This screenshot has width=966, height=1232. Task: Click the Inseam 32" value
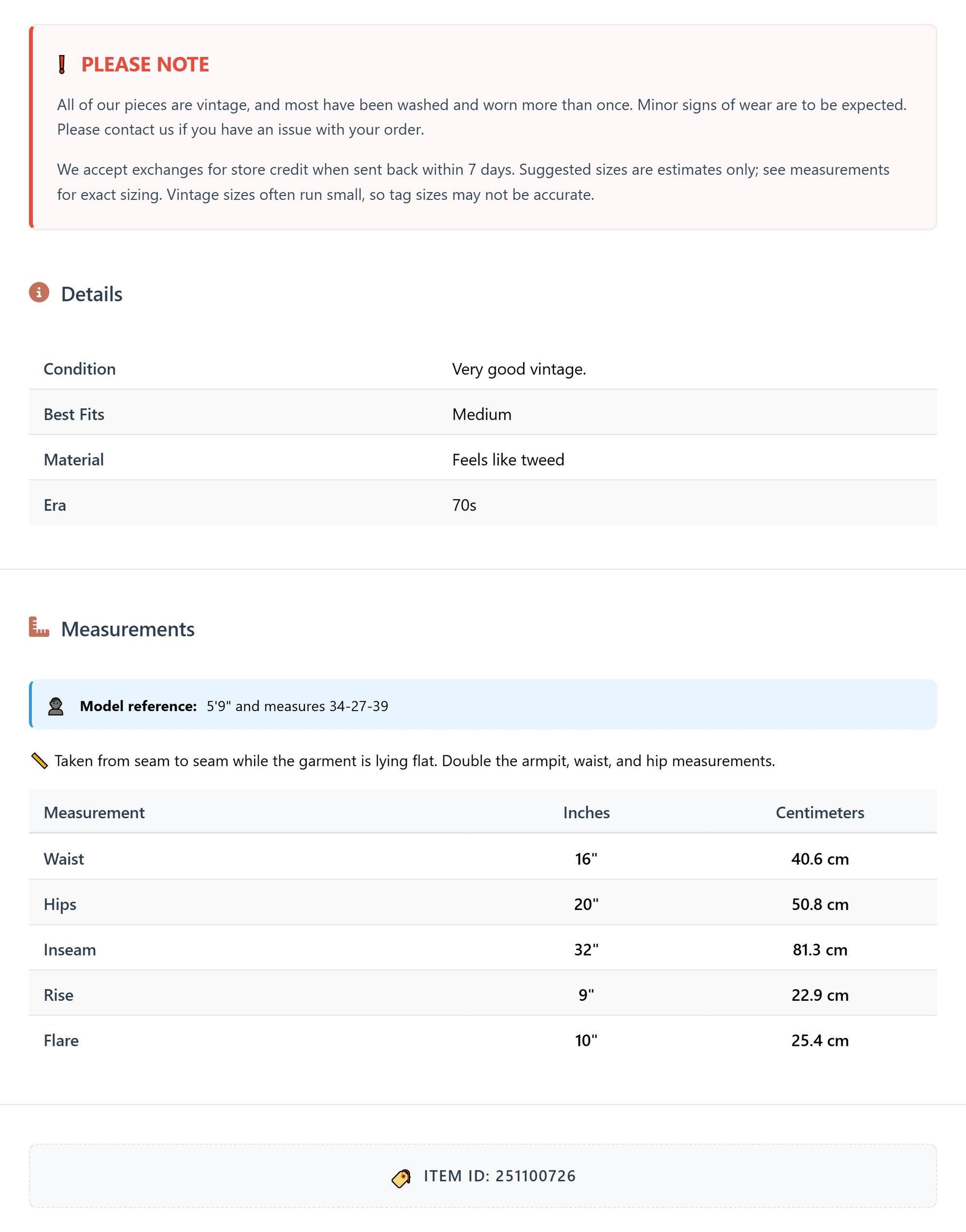click(x=587, y=949)
